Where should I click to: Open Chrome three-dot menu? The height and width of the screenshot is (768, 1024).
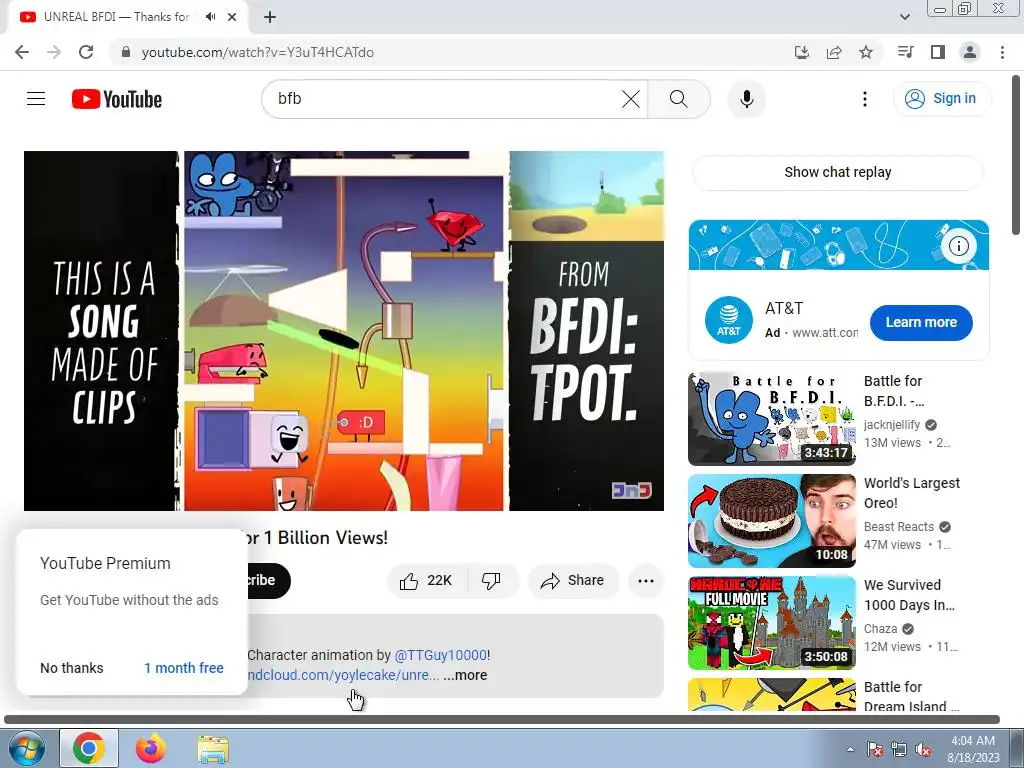(x=1002, y=52)
